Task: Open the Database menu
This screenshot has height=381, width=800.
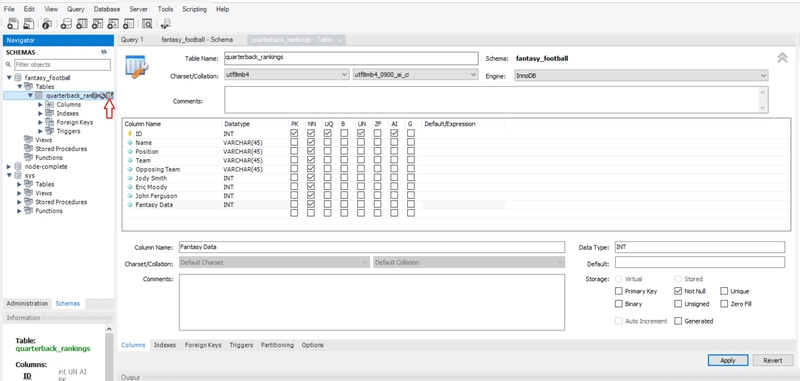Action: click(x=107, y=9)
